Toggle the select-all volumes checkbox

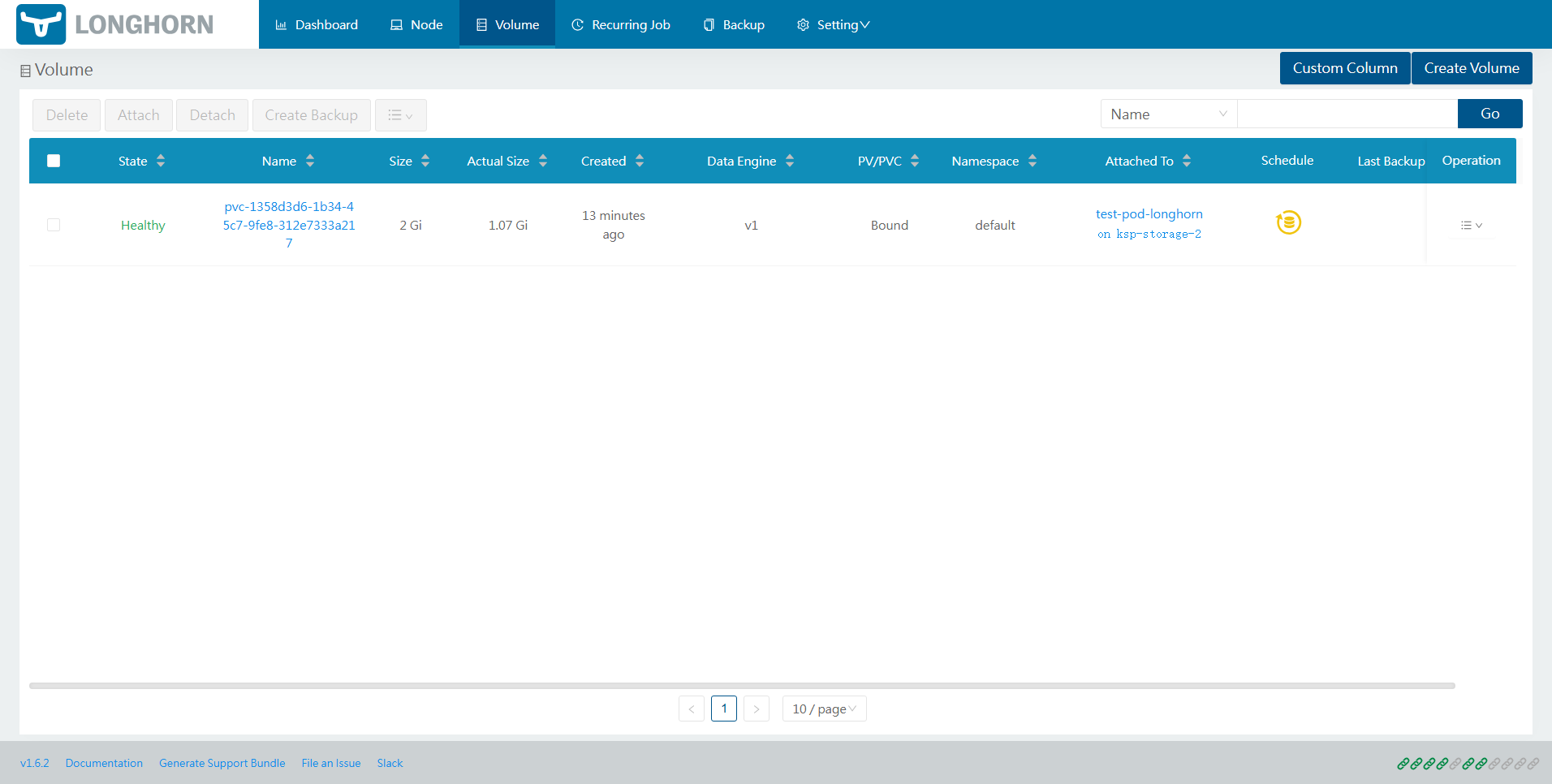click(54, 161)
